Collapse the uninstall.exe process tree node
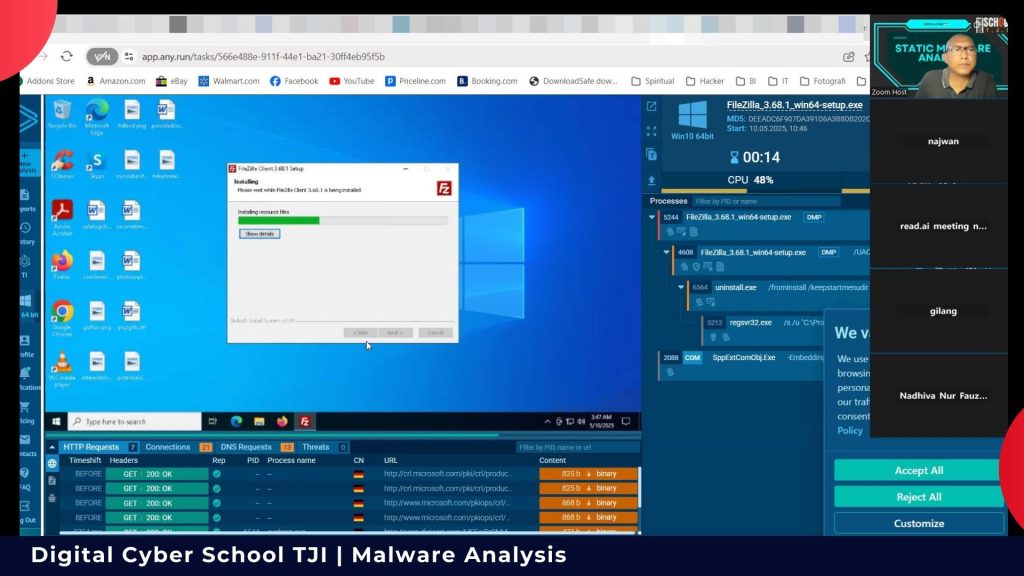 683,288
